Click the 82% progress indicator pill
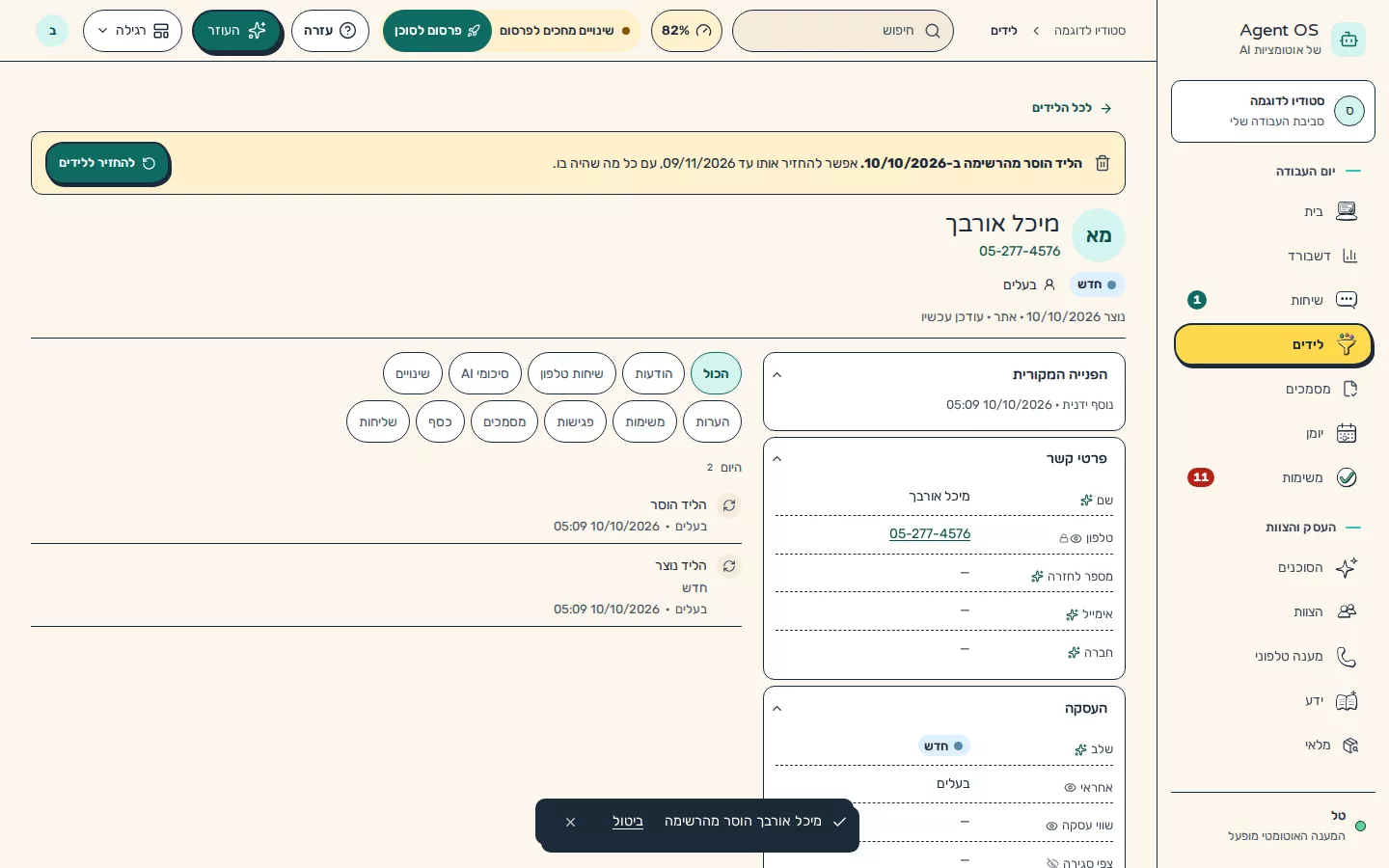Screen dimensions: 1389x868 687,31
